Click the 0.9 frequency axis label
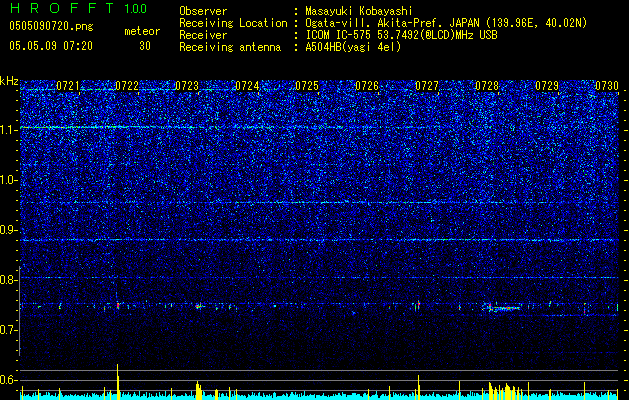This screenshot has width=629, height=400. 9,230
